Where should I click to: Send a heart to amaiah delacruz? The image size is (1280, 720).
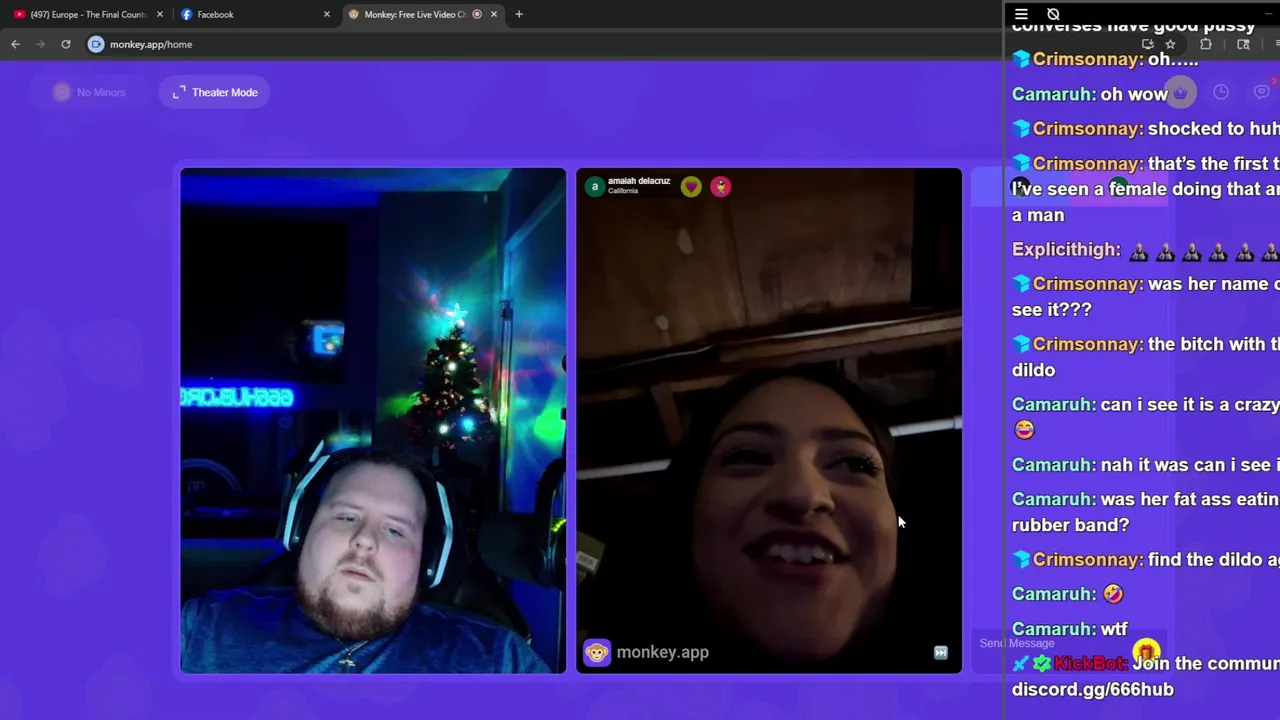[x=691, y=187]
